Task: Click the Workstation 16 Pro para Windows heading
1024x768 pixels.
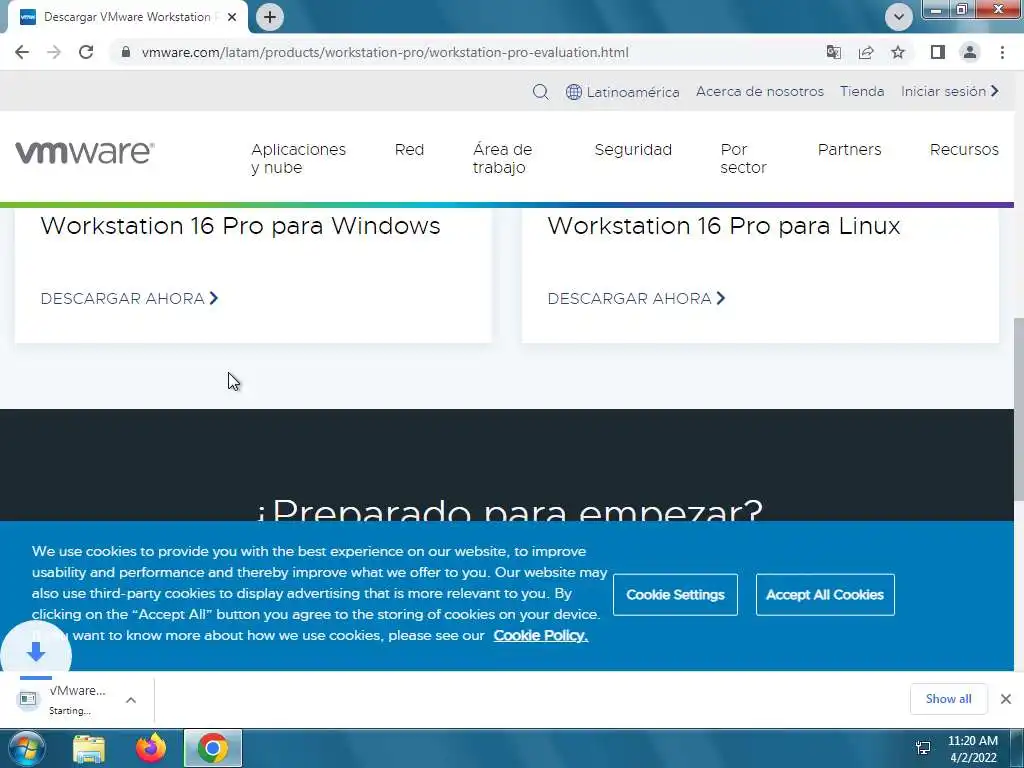Action: (240, 226)
